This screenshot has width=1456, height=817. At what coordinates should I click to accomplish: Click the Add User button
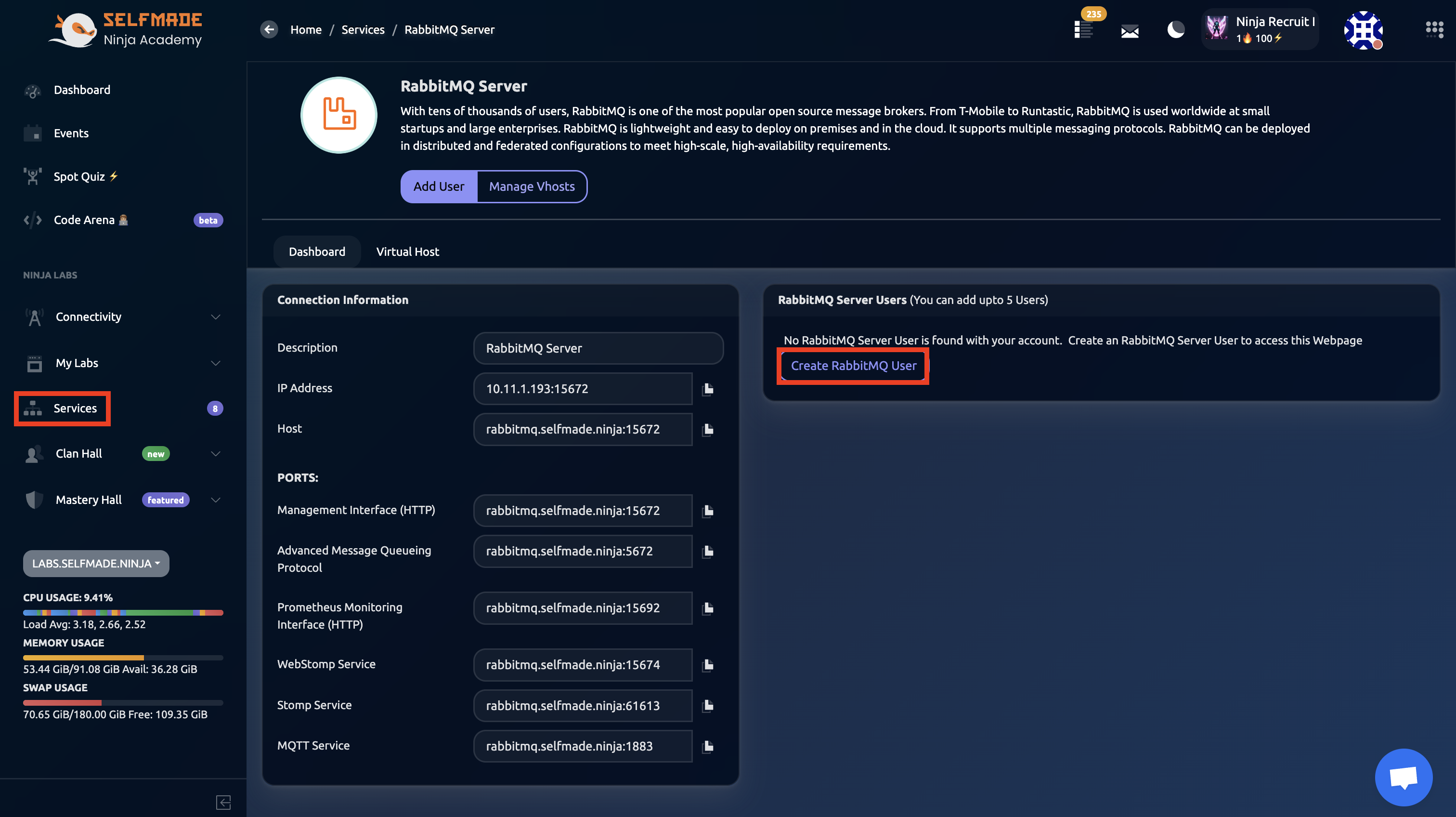point(439,186)
